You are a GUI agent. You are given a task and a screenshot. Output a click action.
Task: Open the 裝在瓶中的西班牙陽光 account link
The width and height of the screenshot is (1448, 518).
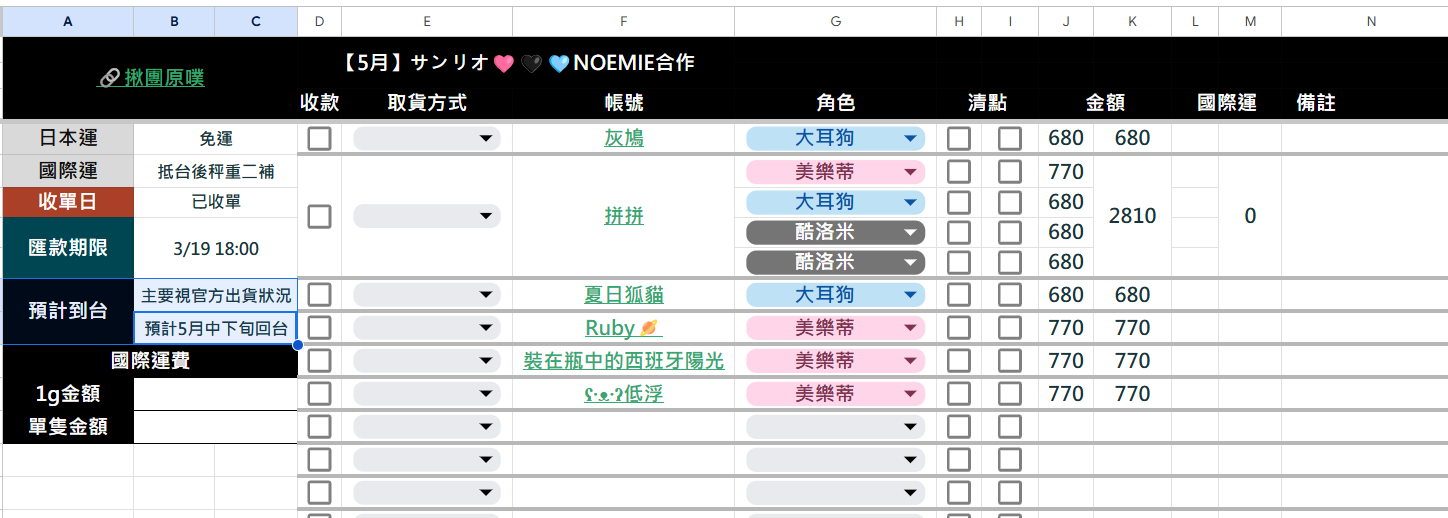click(624, 361)
